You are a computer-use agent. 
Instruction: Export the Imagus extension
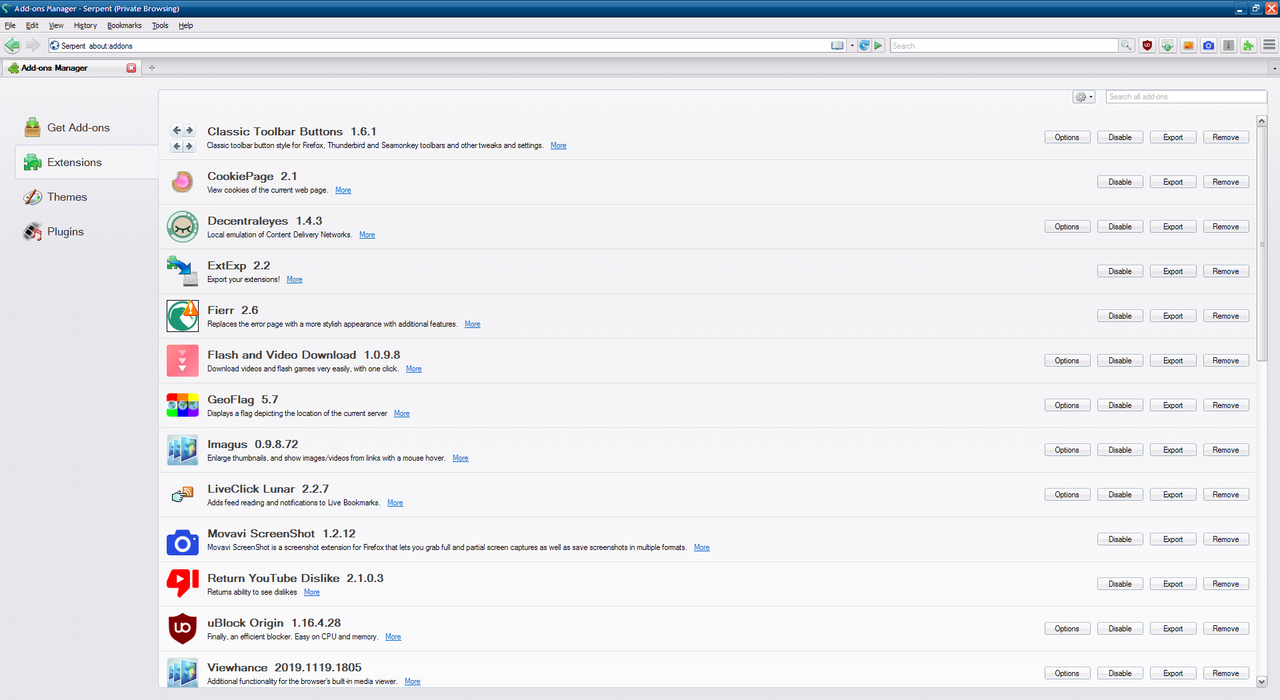[x=1173, y=450]
